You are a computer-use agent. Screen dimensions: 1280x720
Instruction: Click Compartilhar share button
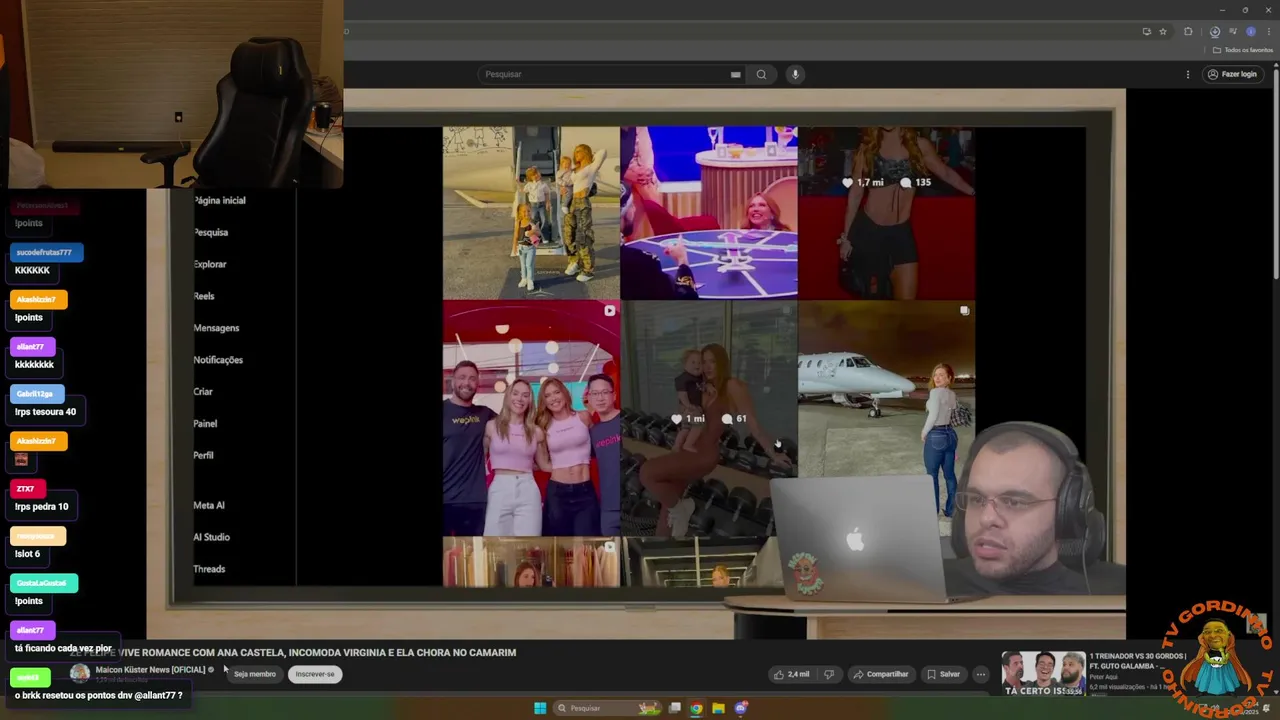(881, 674)
